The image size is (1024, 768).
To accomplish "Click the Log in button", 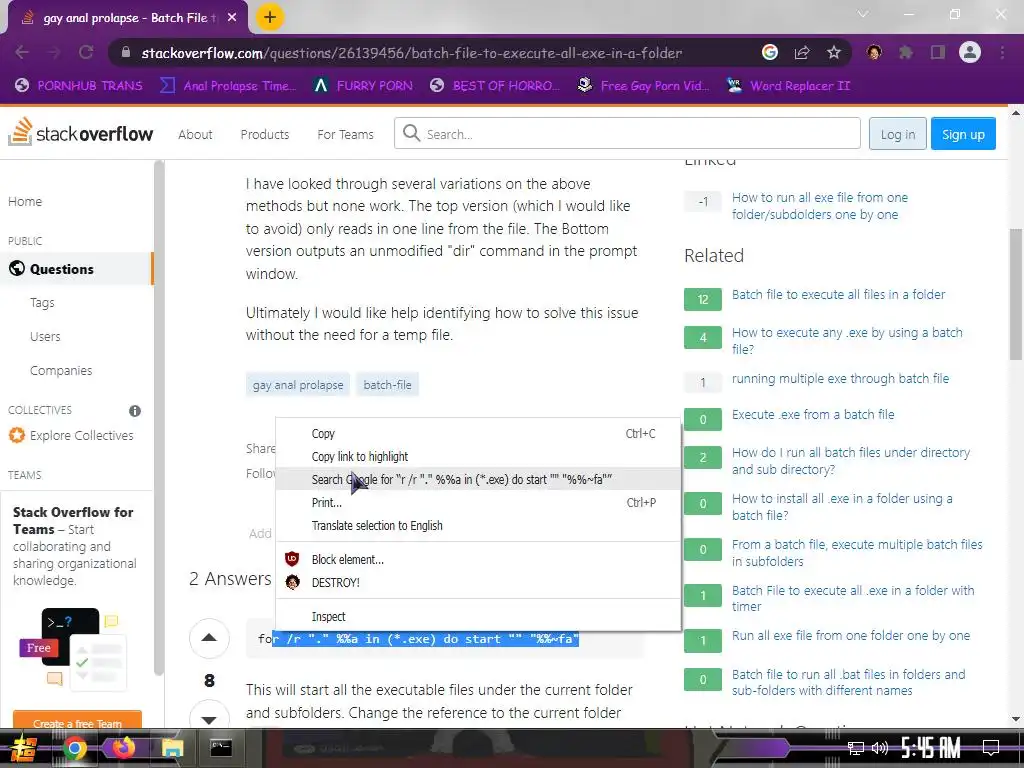I will (897, 134).
